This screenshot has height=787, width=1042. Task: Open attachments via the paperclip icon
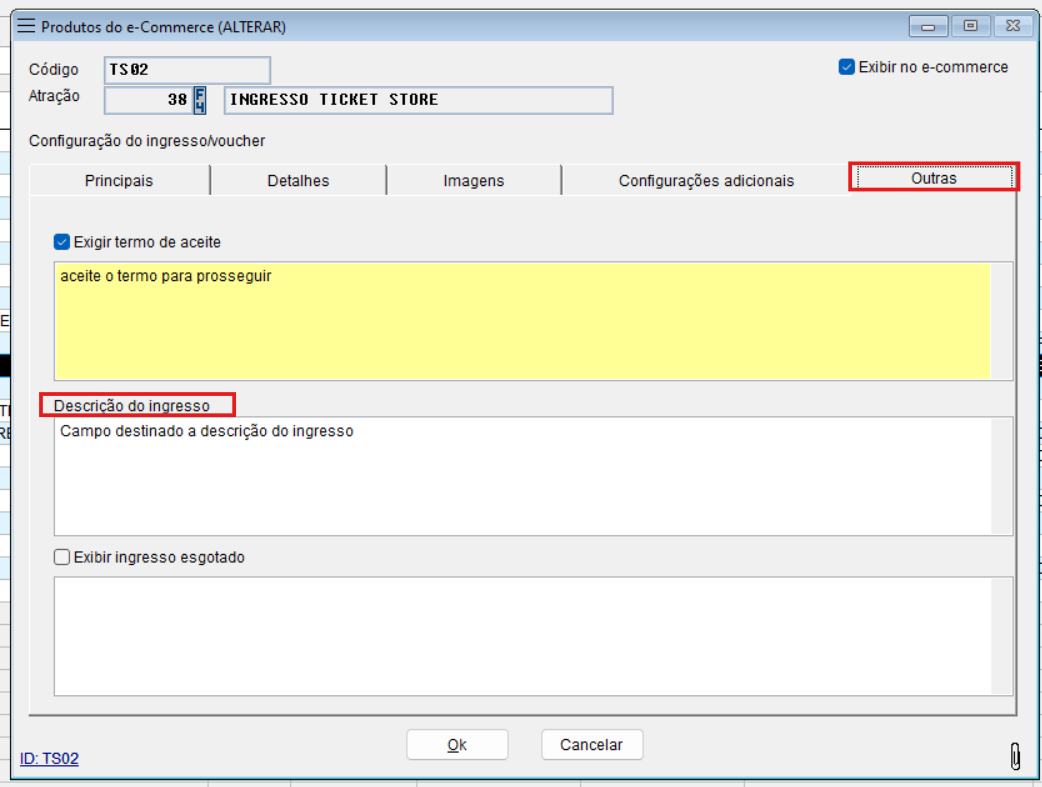pos(1015,757)
